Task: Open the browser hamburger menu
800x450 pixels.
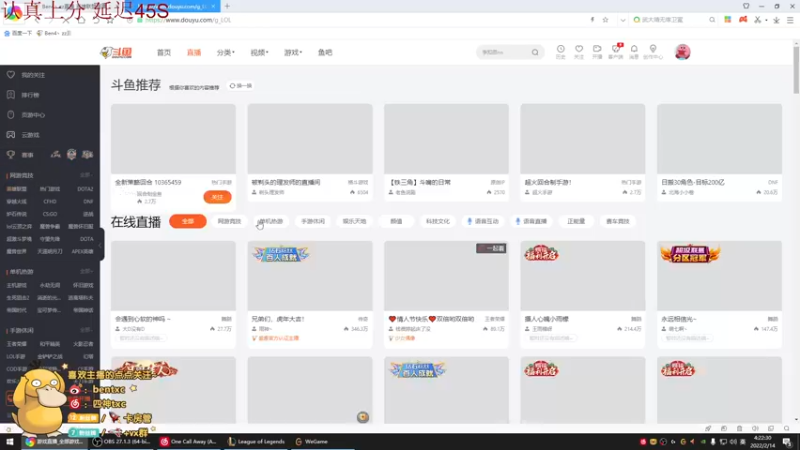Action: 790,20
